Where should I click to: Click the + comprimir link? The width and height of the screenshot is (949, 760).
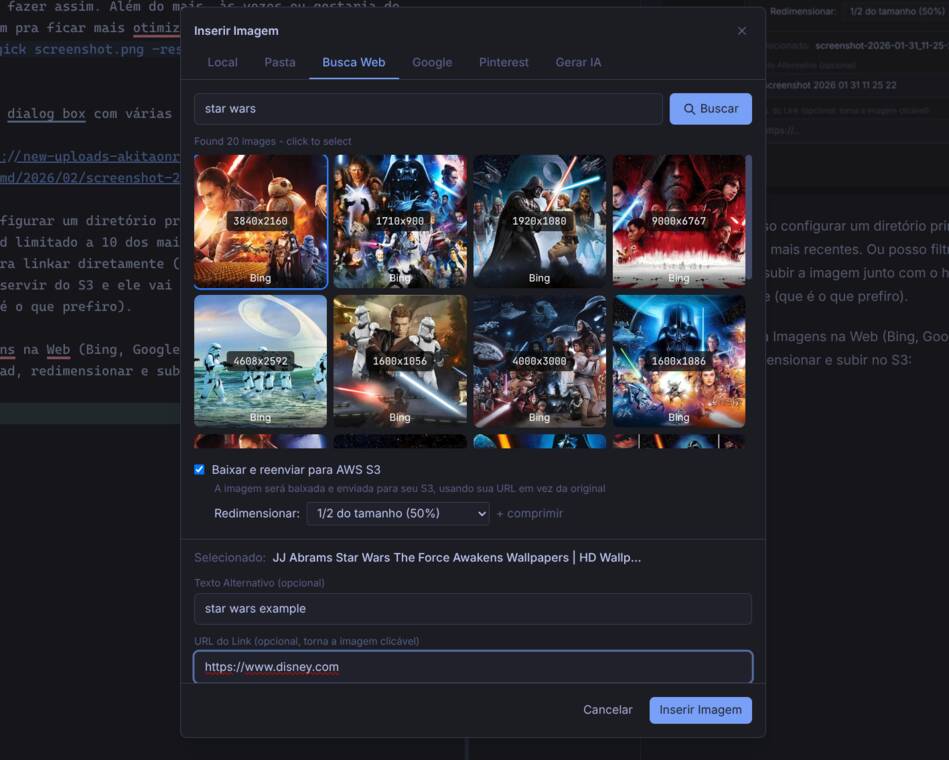click(x=529, y=513)
